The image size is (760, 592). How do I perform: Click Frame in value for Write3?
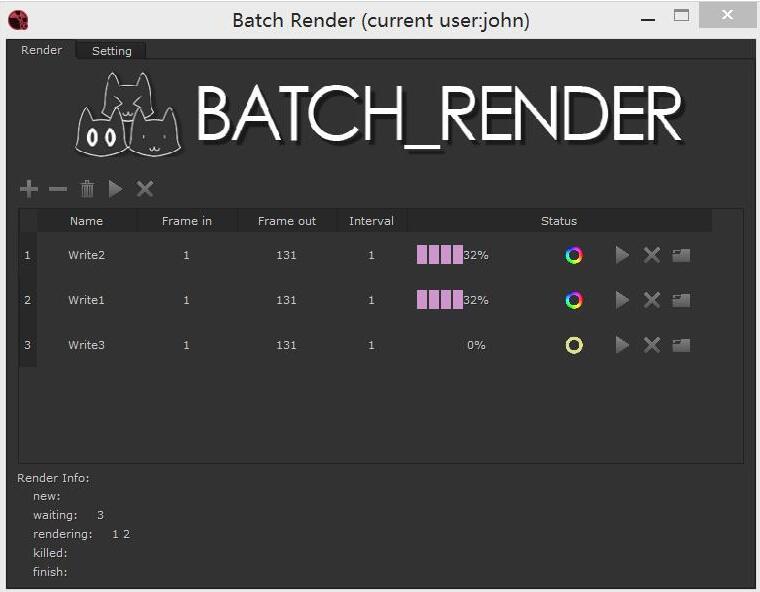187,345
